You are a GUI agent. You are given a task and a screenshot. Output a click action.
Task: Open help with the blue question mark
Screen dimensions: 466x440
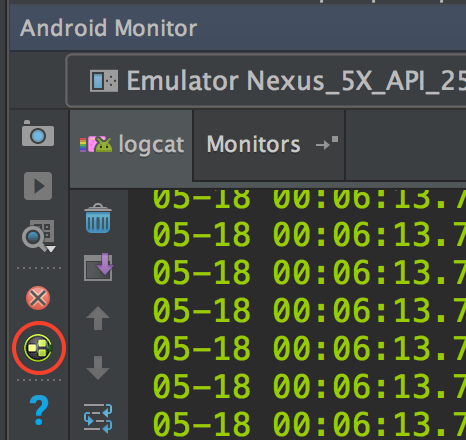pyautogui.click(x=39, y=410)
